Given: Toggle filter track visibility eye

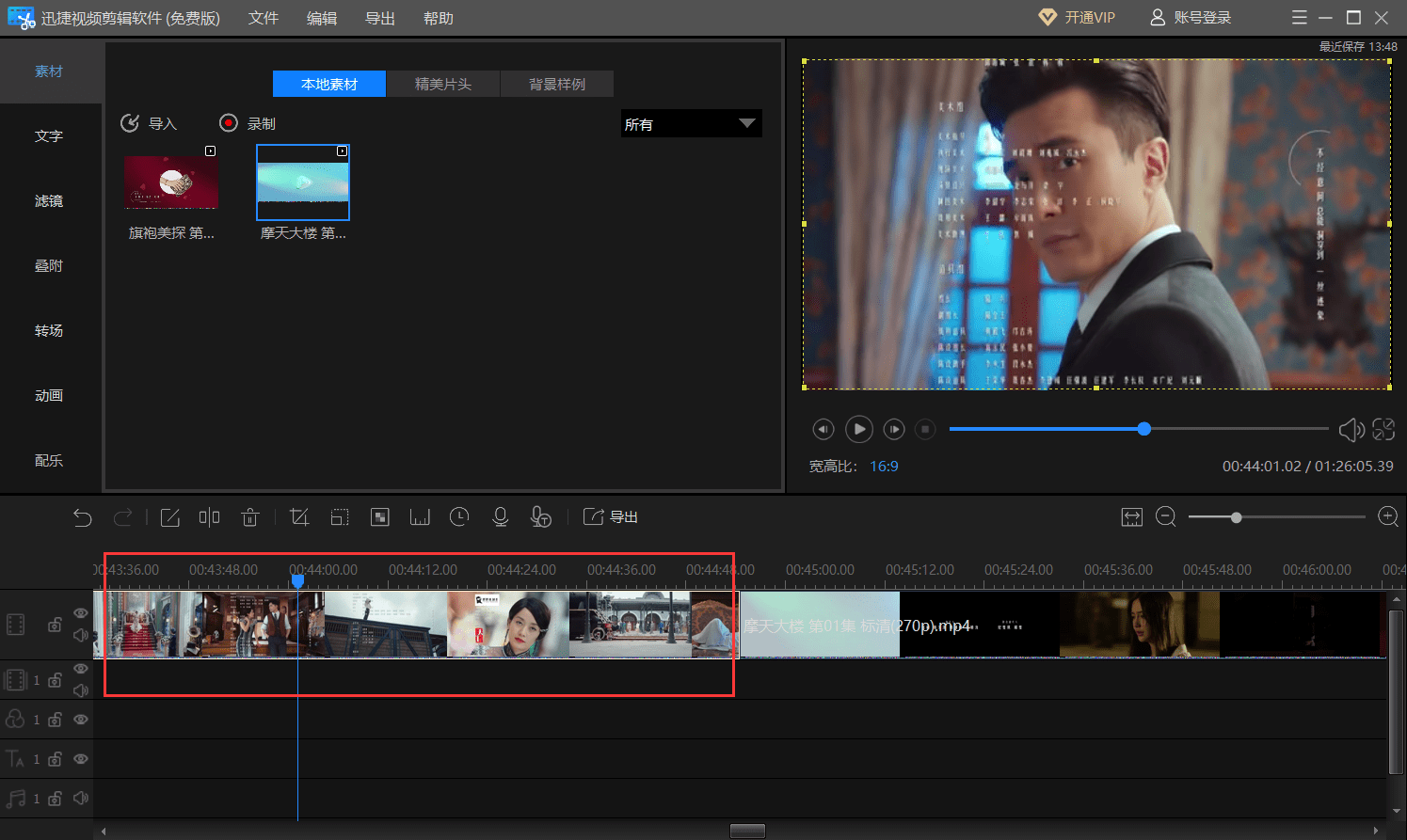Looking at the screenshot, I should point(81,720).
